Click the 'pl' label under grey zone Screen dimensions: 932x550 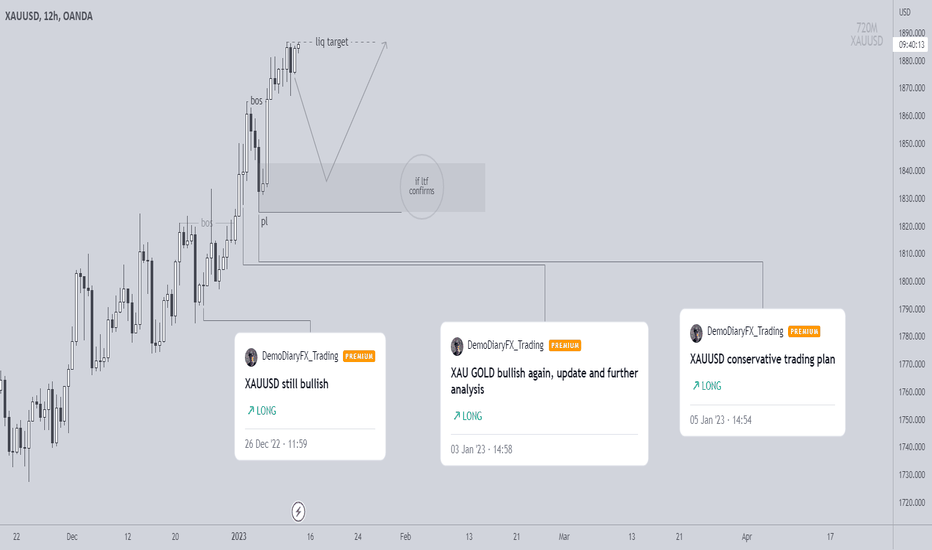pyautogui.click(x=264, y=222)
